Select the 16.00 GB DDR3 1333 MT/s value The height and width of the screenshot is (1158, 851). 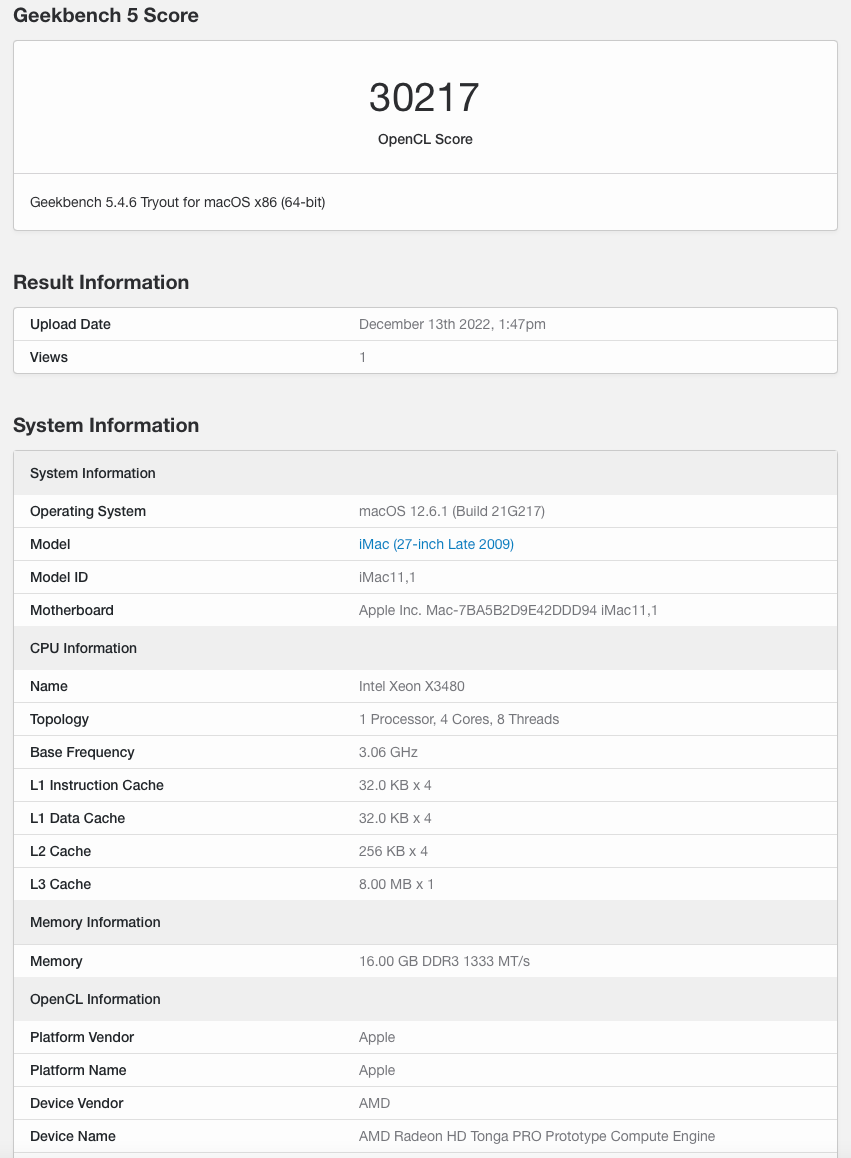coord(445,962)
